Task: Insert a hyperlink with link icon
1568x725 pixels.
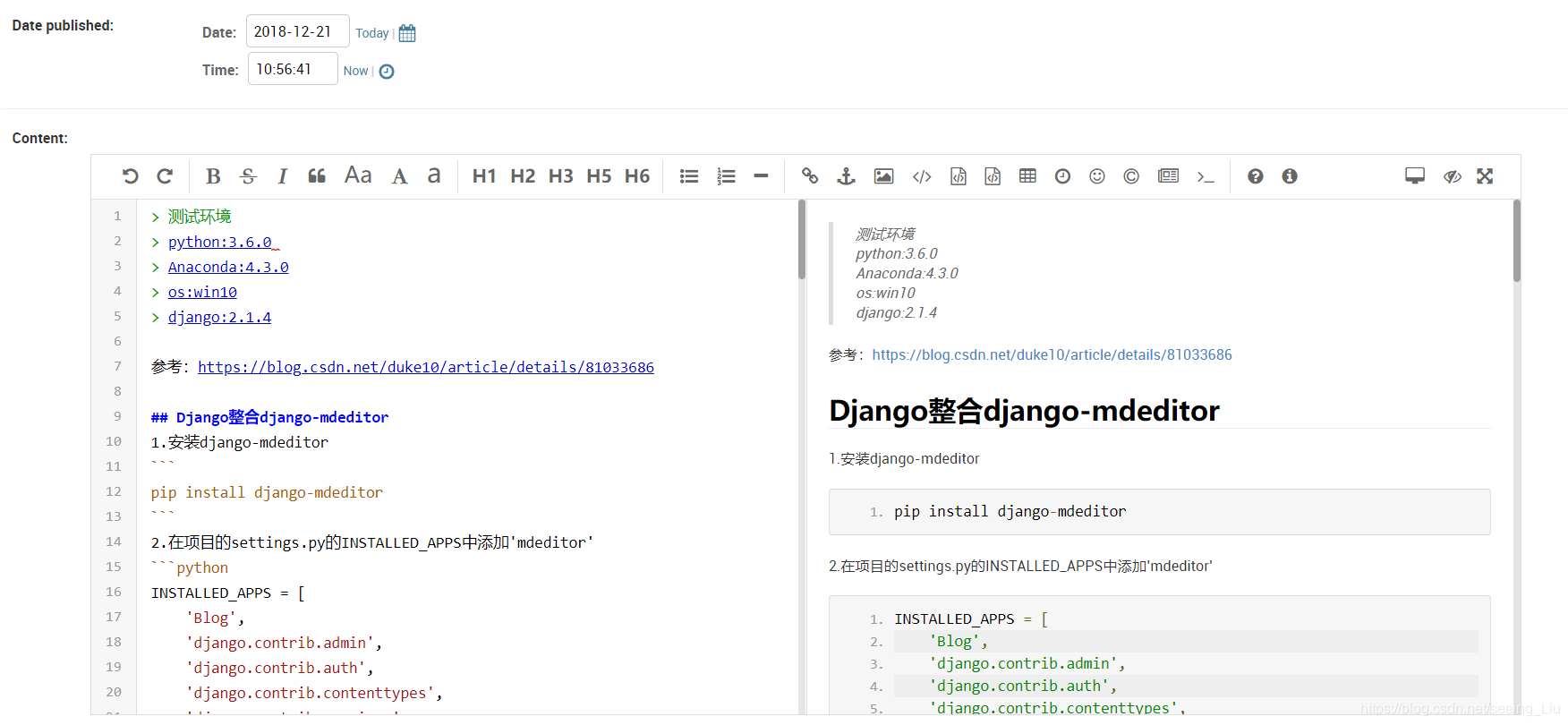Action: coord(810,176)
